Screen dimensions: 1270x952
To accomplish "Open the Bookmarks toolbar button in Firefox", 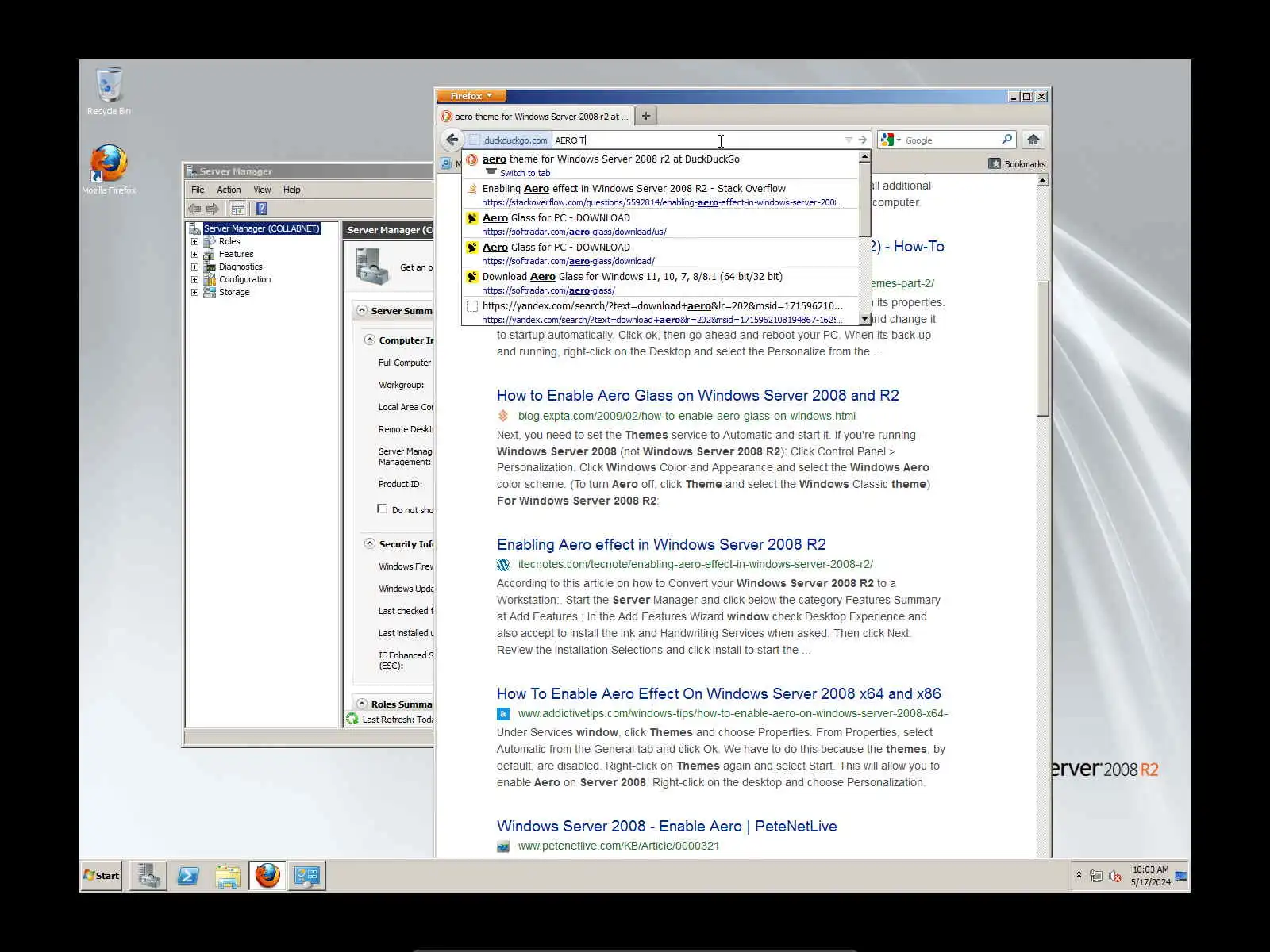I will [1017, 163].
